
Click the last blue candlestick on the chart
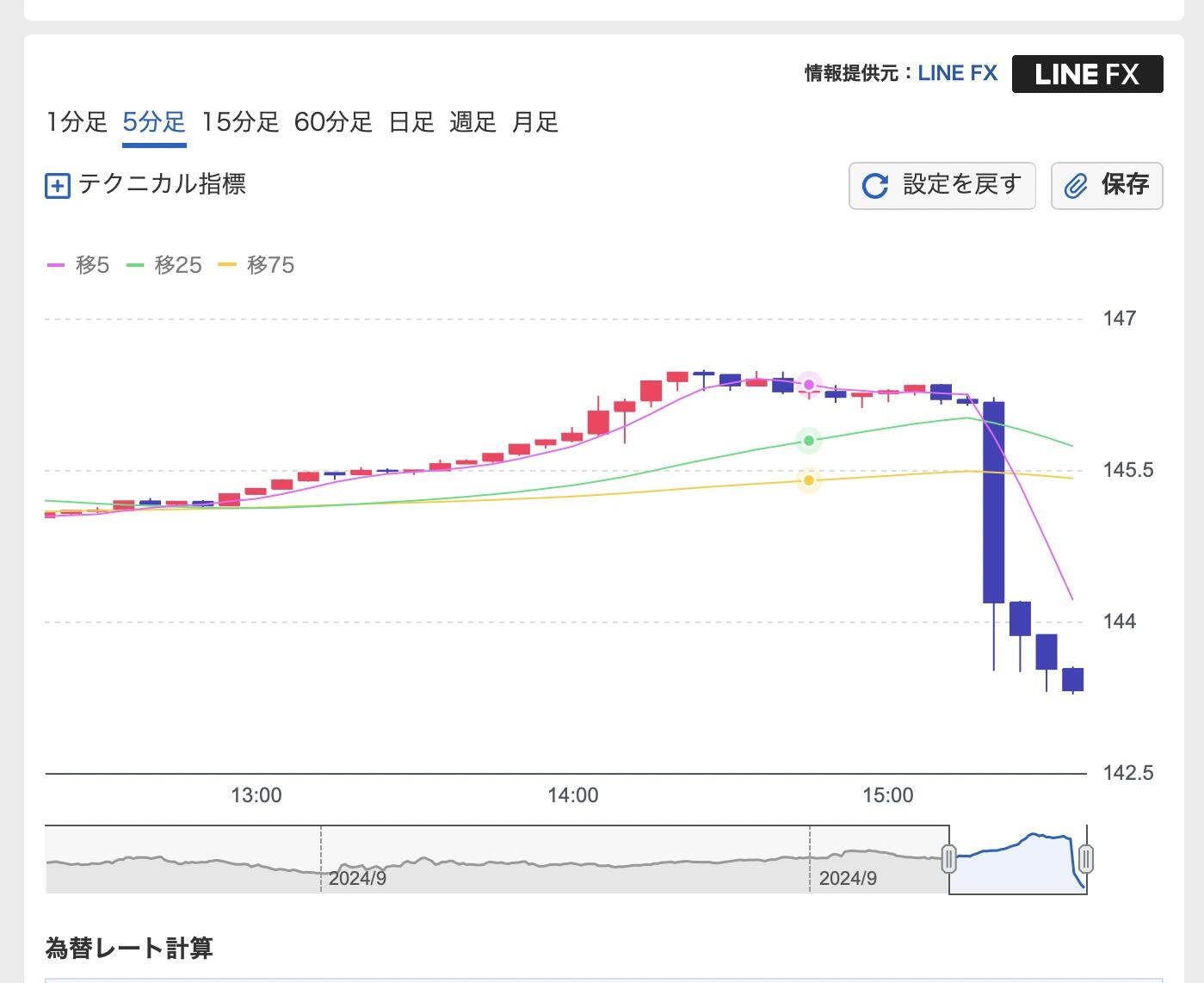(1073, 679)
